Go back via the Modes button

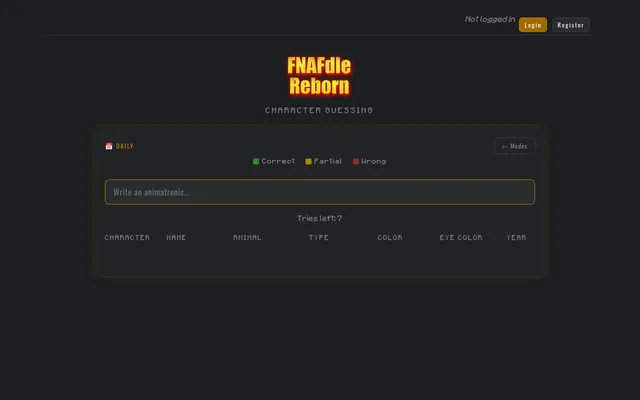(514, 146)
